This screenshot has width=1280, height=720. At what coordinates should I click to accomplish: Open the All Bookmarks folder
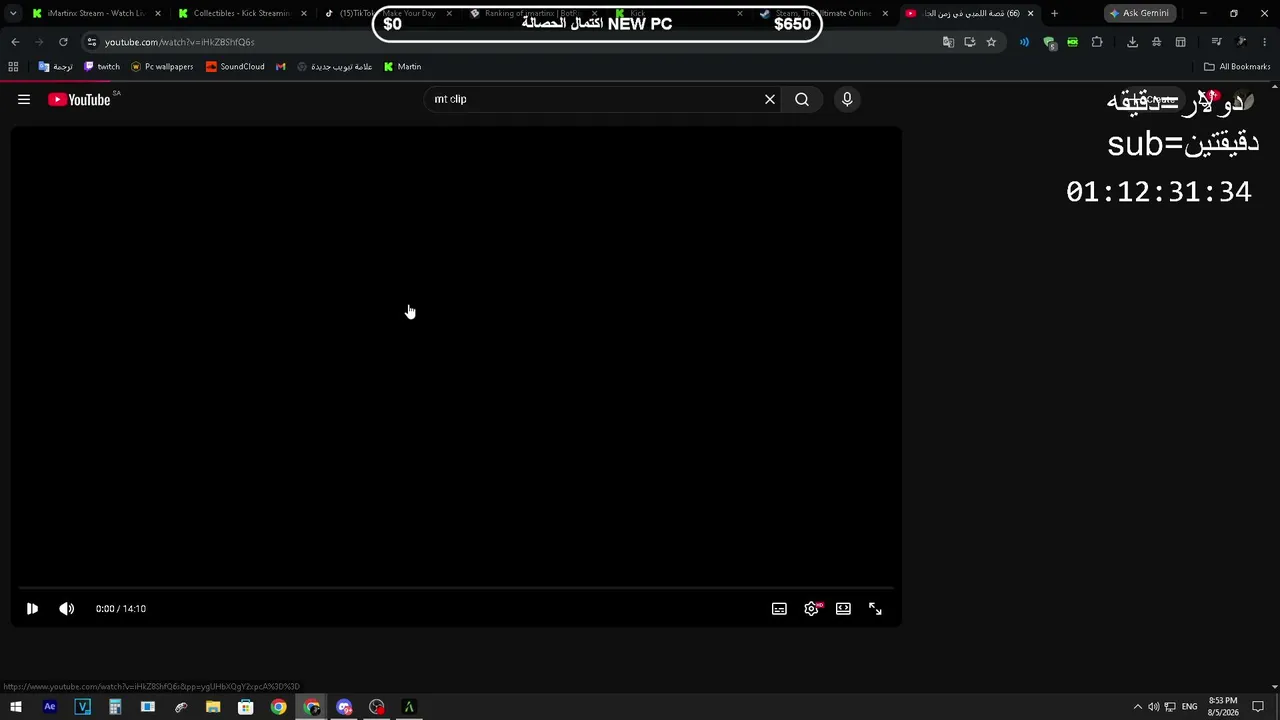(1237, 66)
